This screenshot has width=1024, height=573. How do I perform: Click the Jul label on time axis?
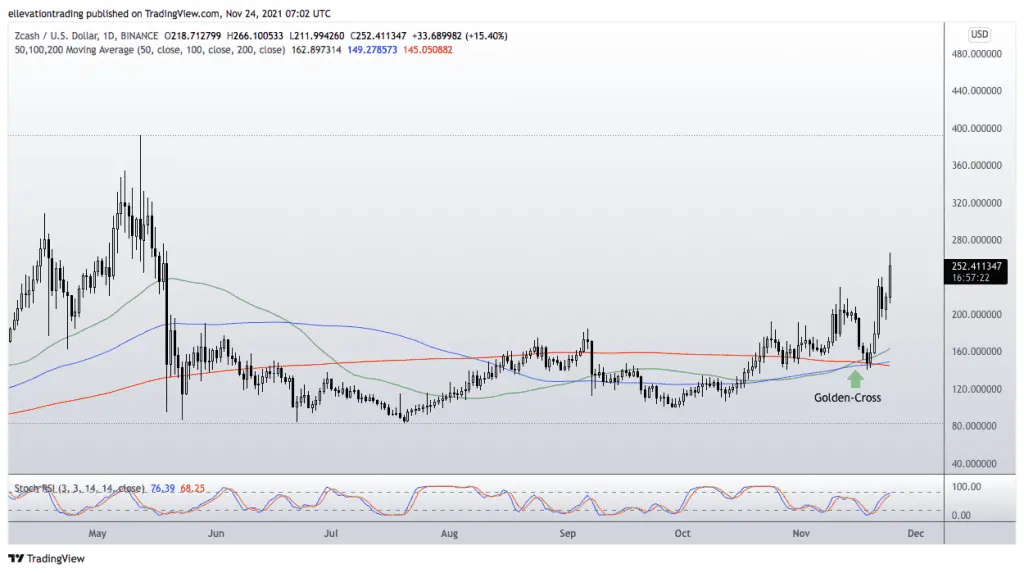(x=331, y=533)
